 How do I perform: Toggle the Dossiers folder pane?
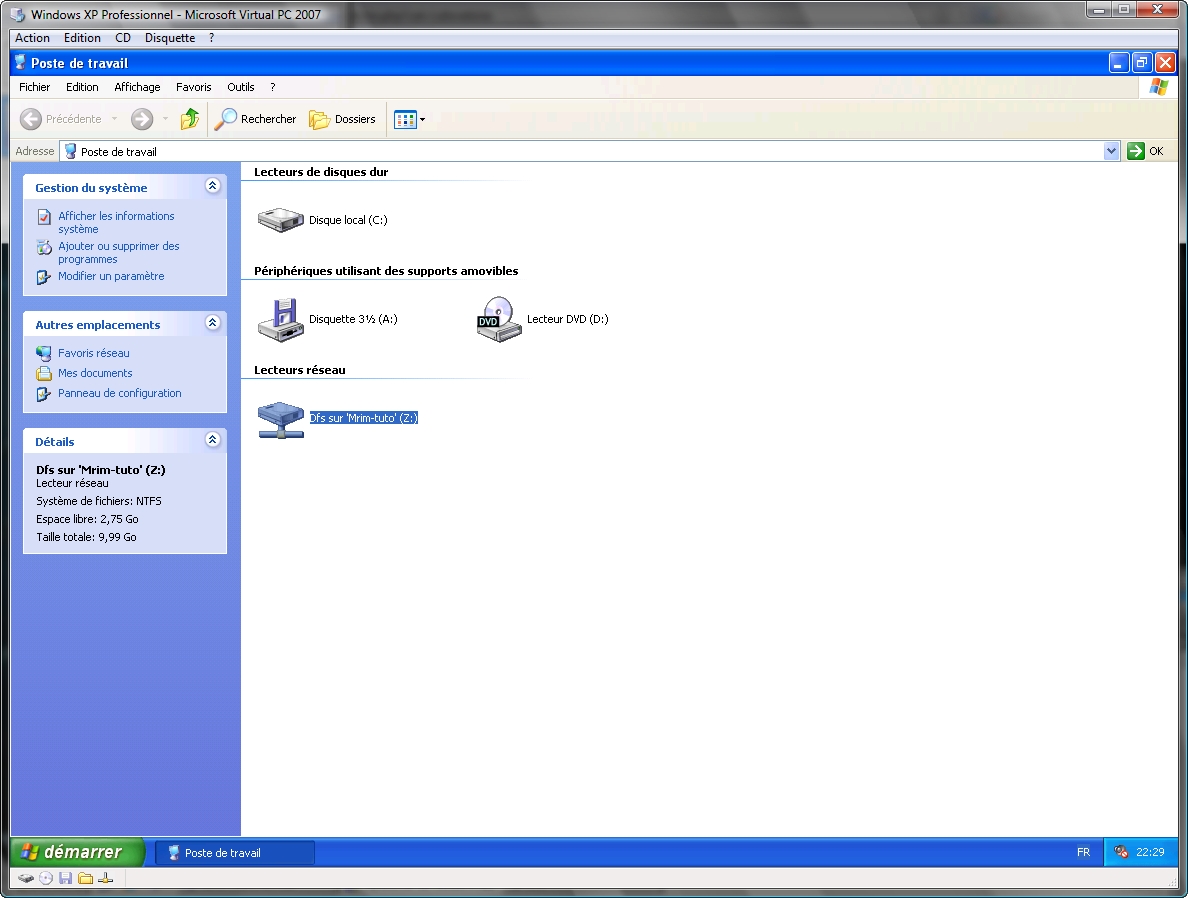pyautogui.click(x=342, y=119)
